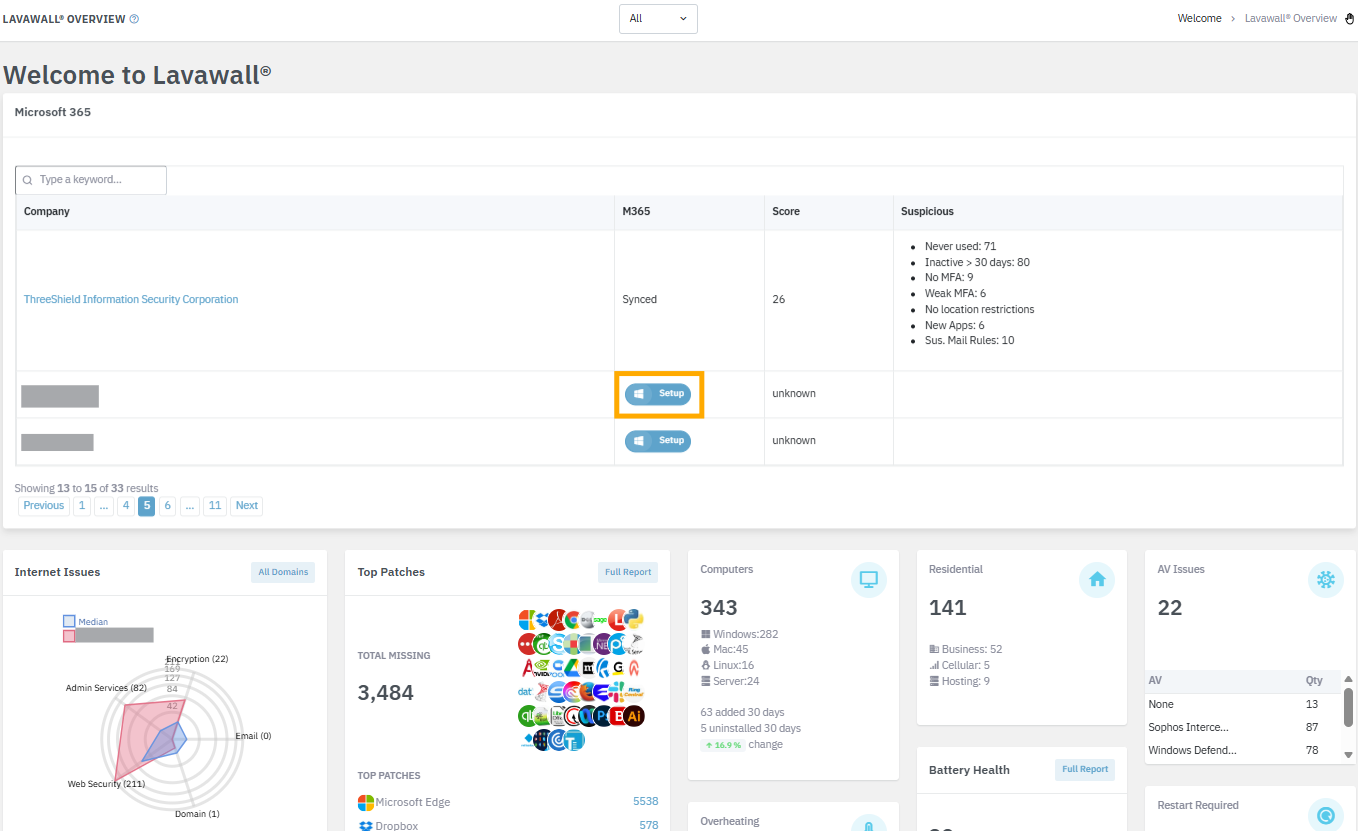Click the magnifier icon in the keyword search box
The image size is (1358, 831).
pos(27,180)
